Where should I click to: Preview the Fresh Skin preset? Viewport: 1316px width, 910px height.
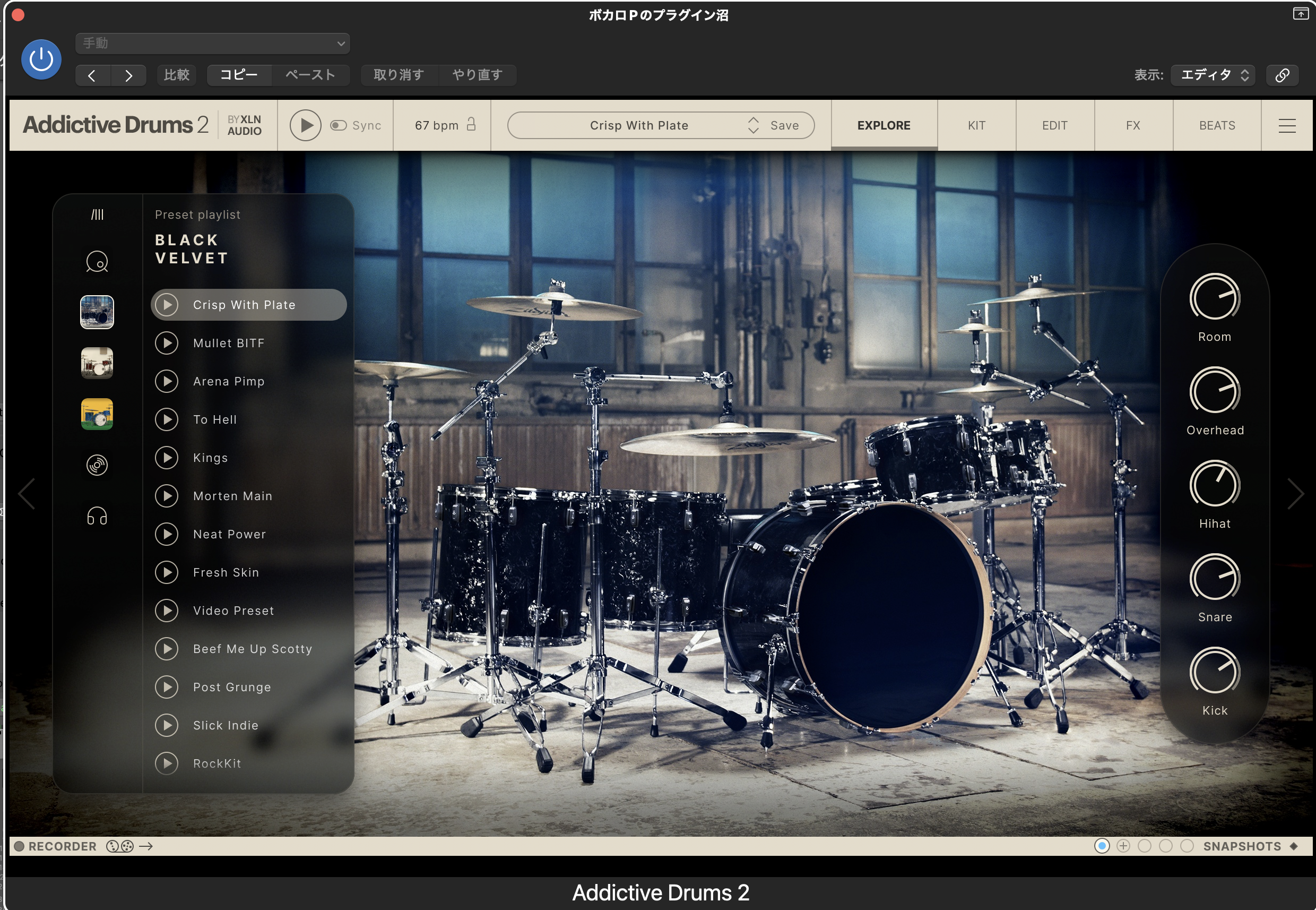pos(167,572)
